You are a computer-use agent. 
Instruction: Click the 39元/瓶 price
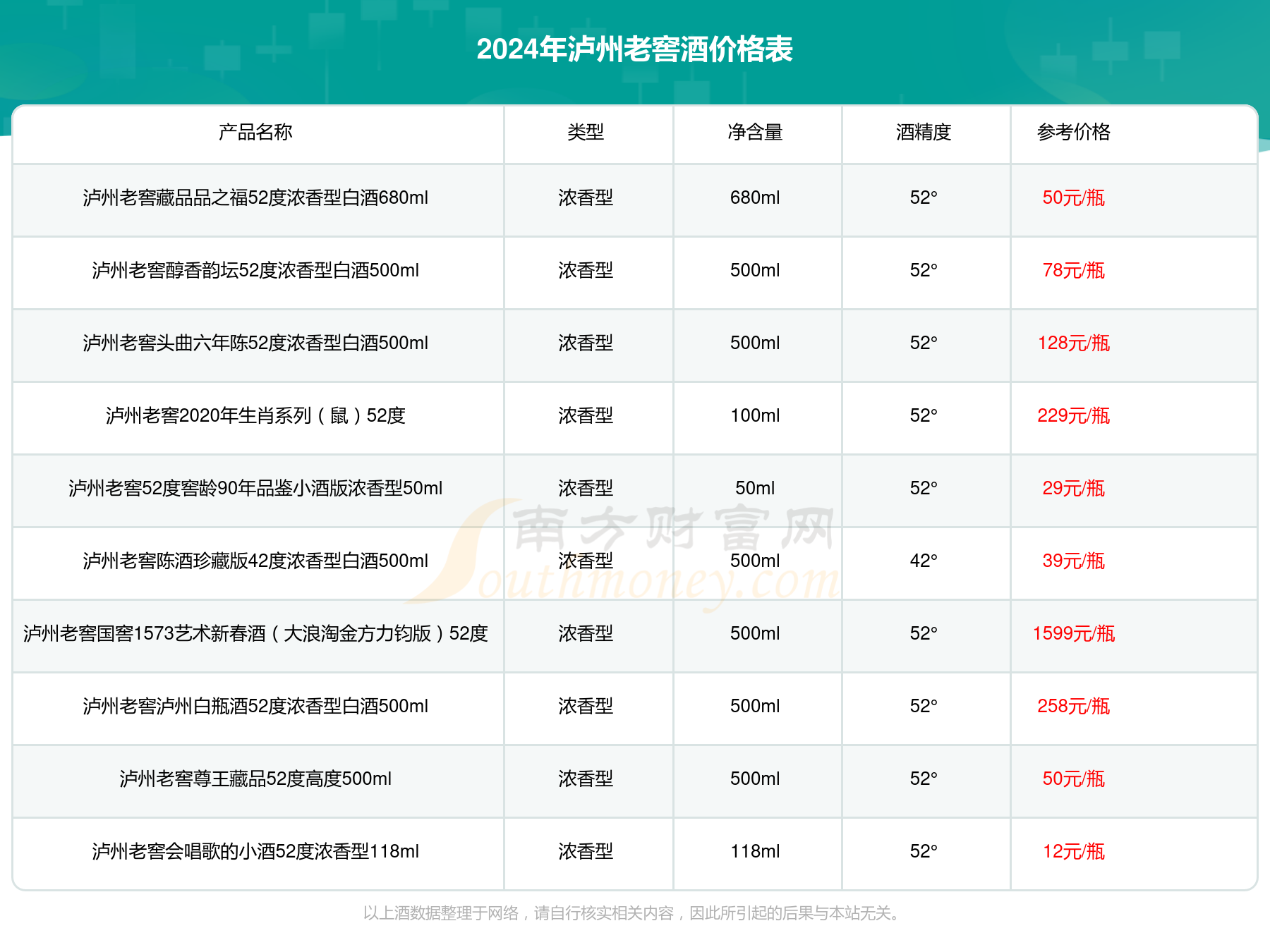point(1074,561)
